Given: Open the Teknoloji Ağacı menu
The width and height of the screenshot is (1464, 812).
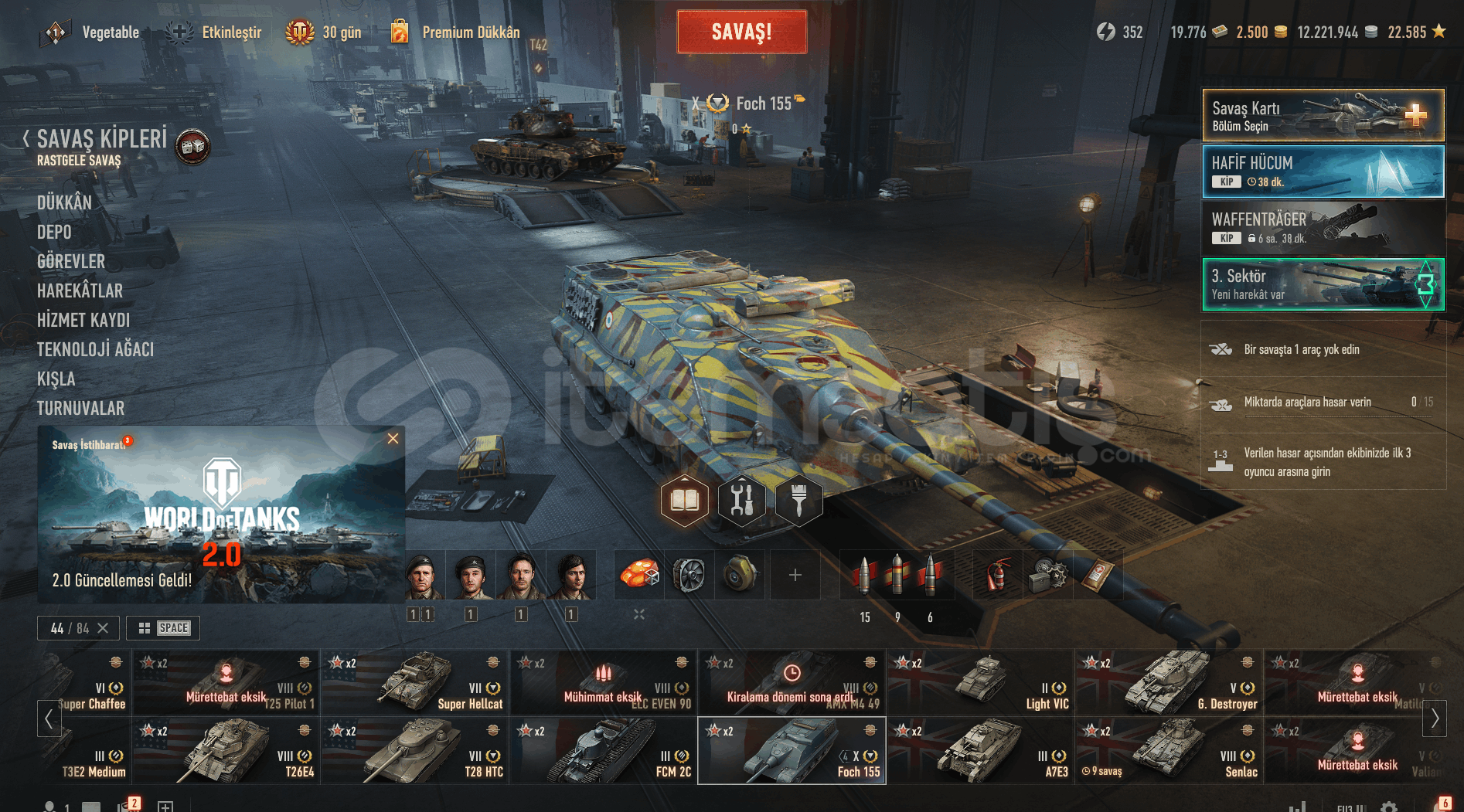Looking at the screenshot, I should pyautogui.click(x=96, y=349).
